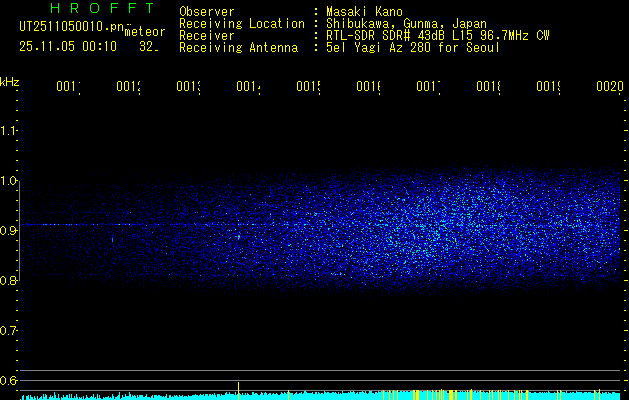Viewport: 629px width, 400px height.
Task: Click the Observer name Masaki Kano
Action: pyautogui.click(x=364, y=11)
